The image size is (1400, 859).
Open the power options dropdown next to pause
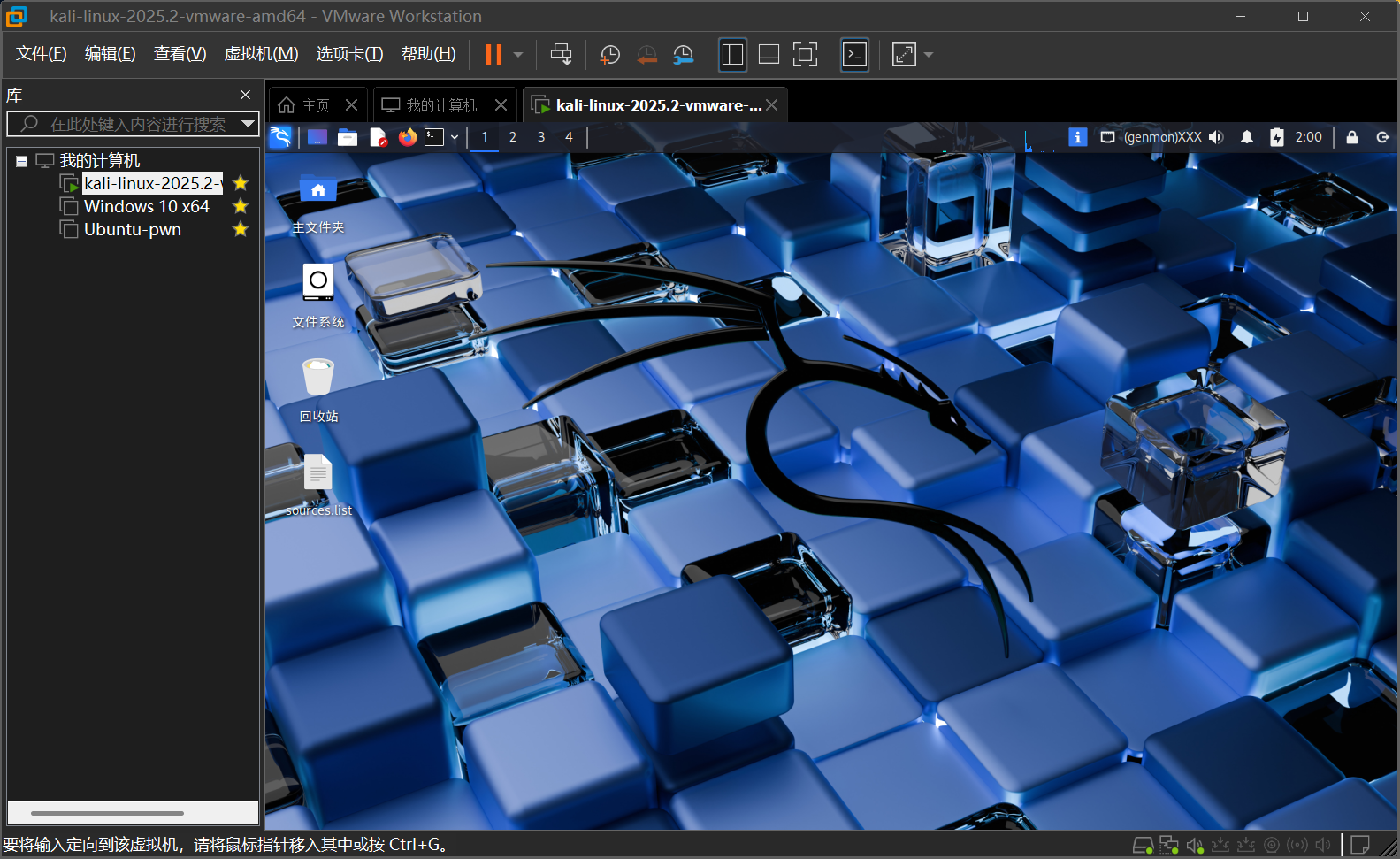click(x=518, y=55)
